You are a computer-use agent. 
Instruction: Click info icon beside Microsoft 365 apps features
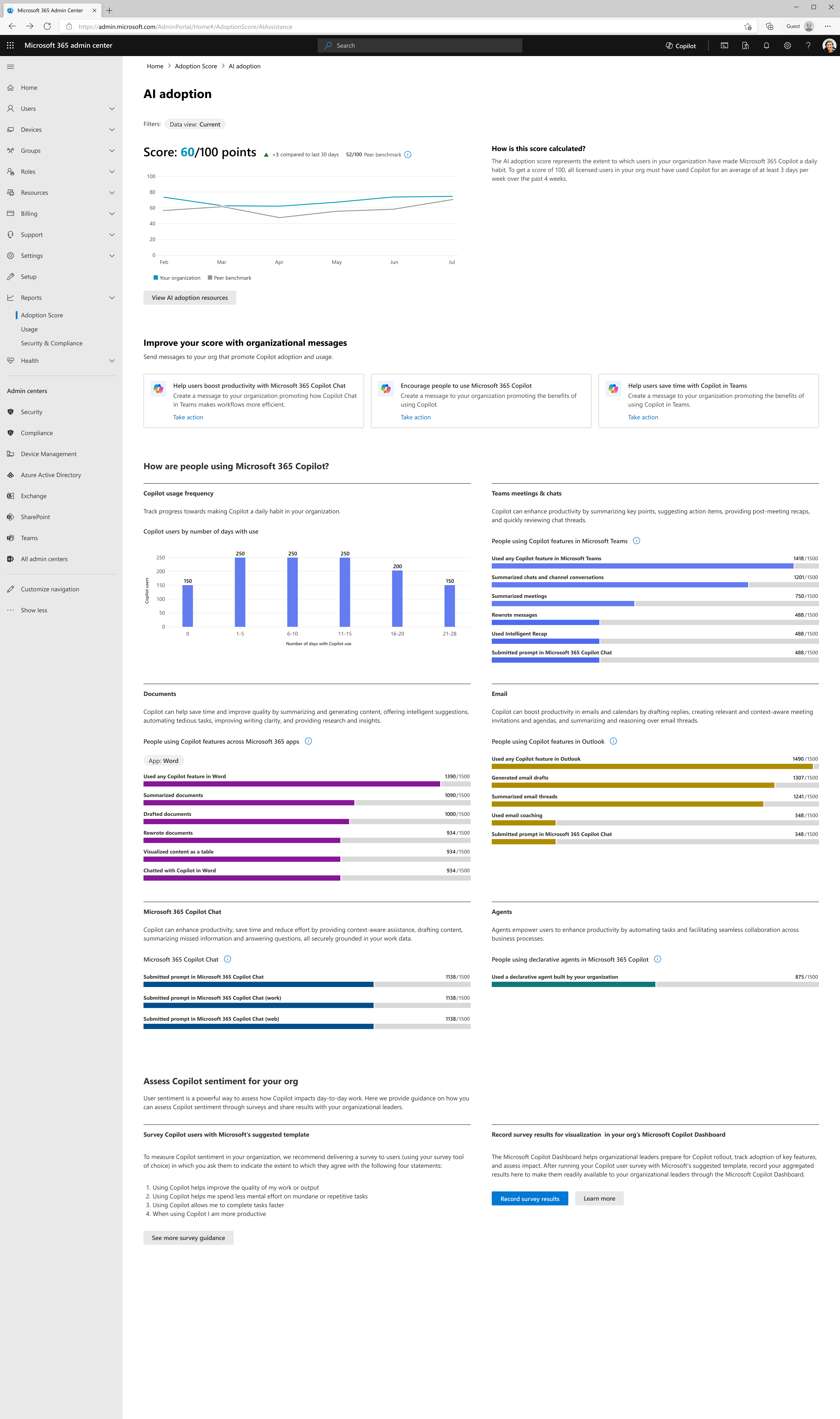tap(308, 741)
